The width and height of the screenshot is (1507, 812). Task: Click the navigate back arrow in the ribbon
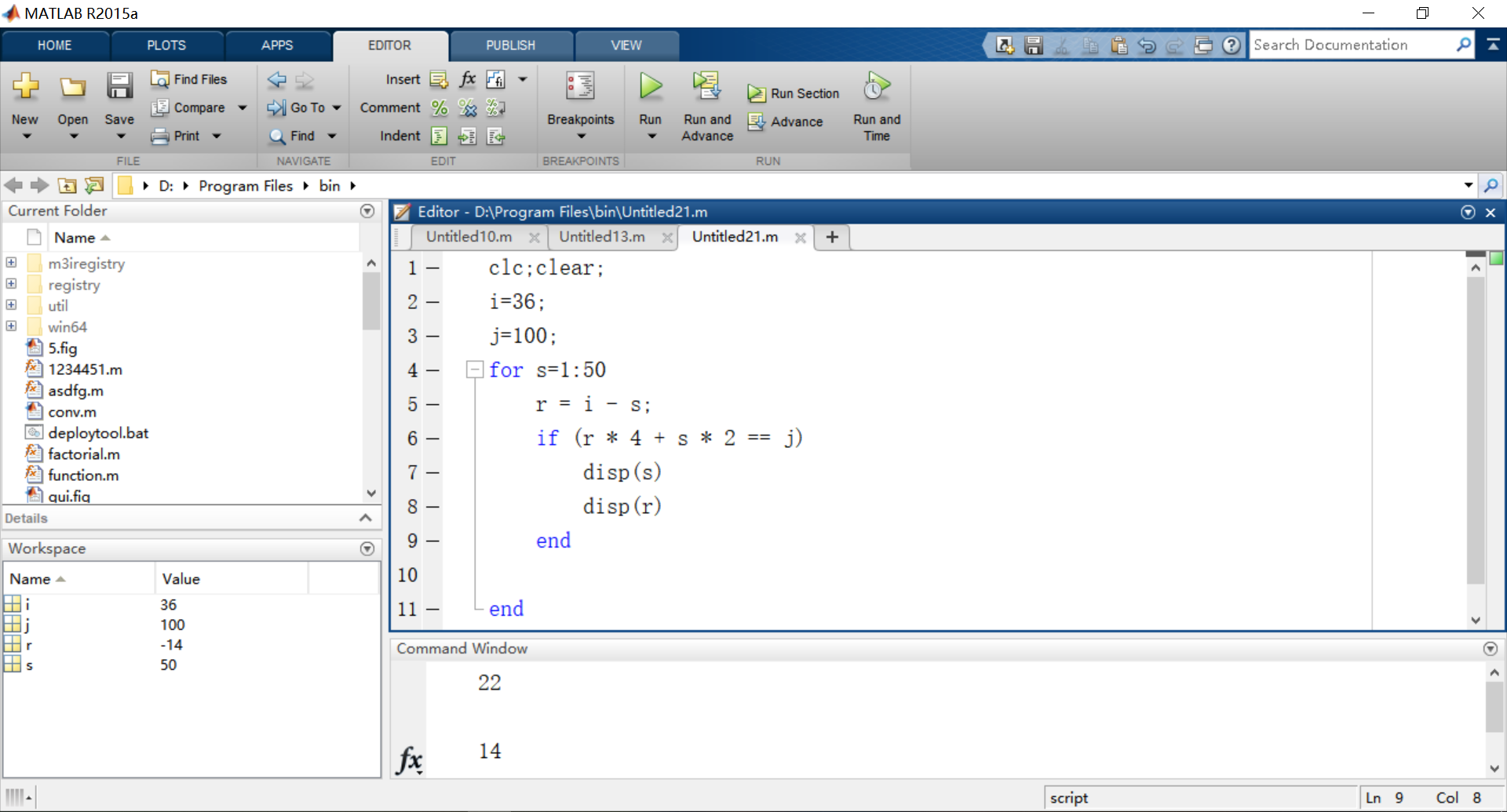[x=277, y=79]
